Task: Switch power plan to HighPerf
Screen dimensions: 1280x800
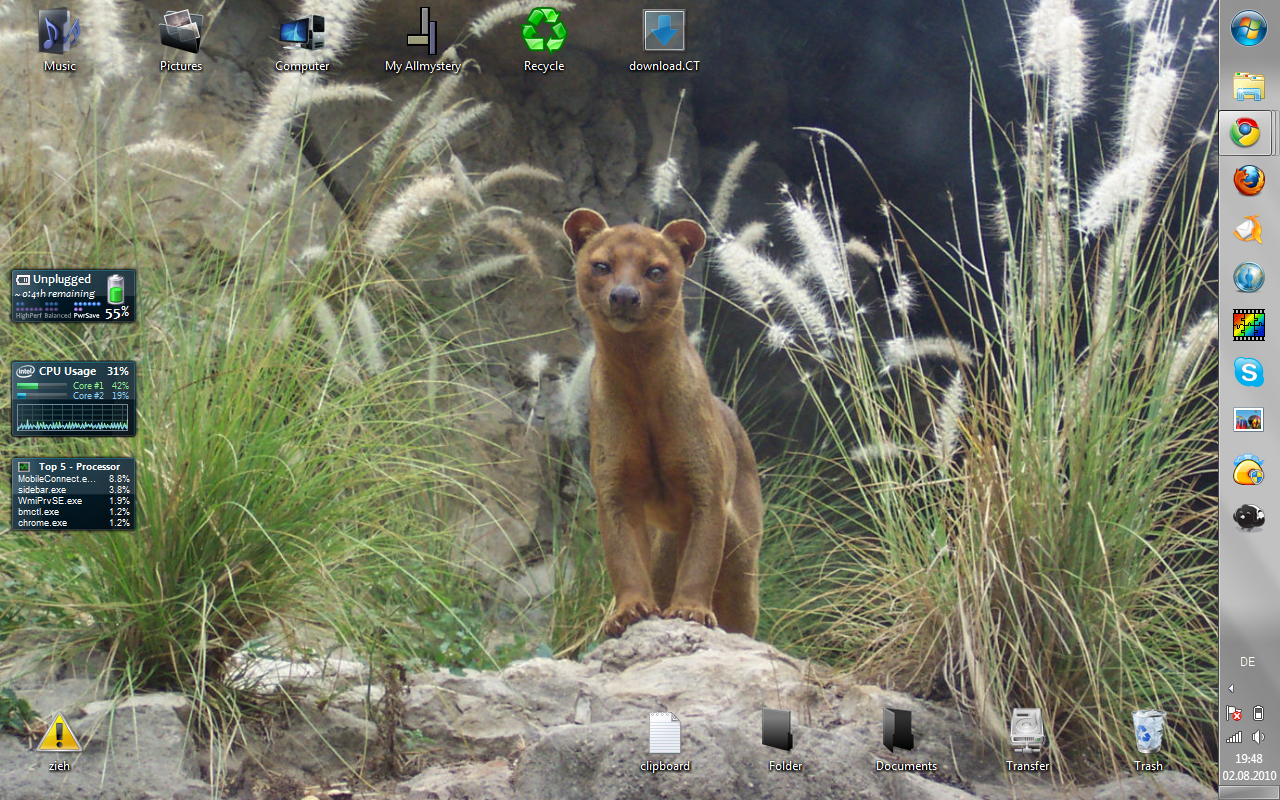Action: [28, 316]
